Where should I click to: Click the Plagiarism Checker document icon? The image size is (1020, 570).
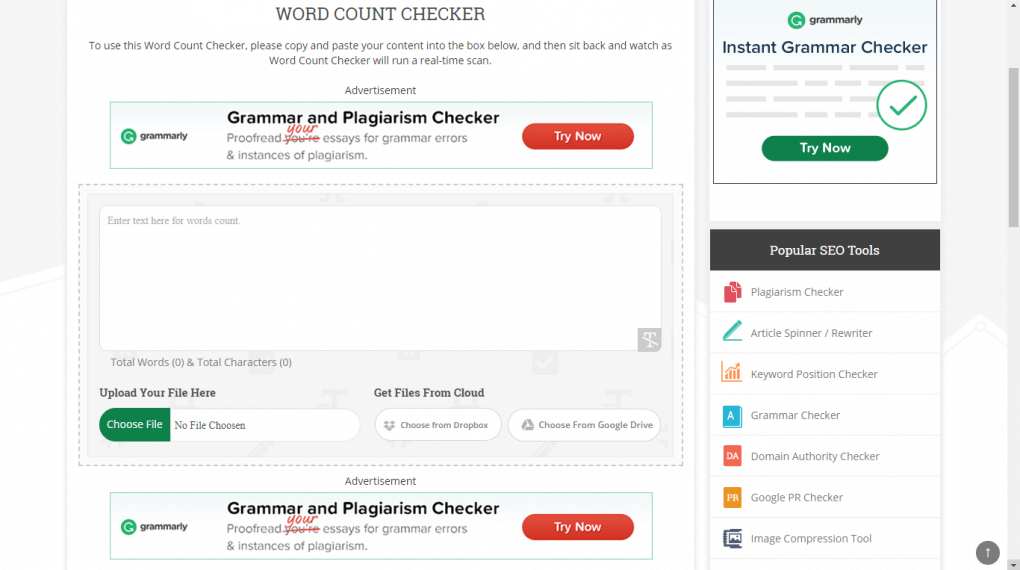pos(732,292)
